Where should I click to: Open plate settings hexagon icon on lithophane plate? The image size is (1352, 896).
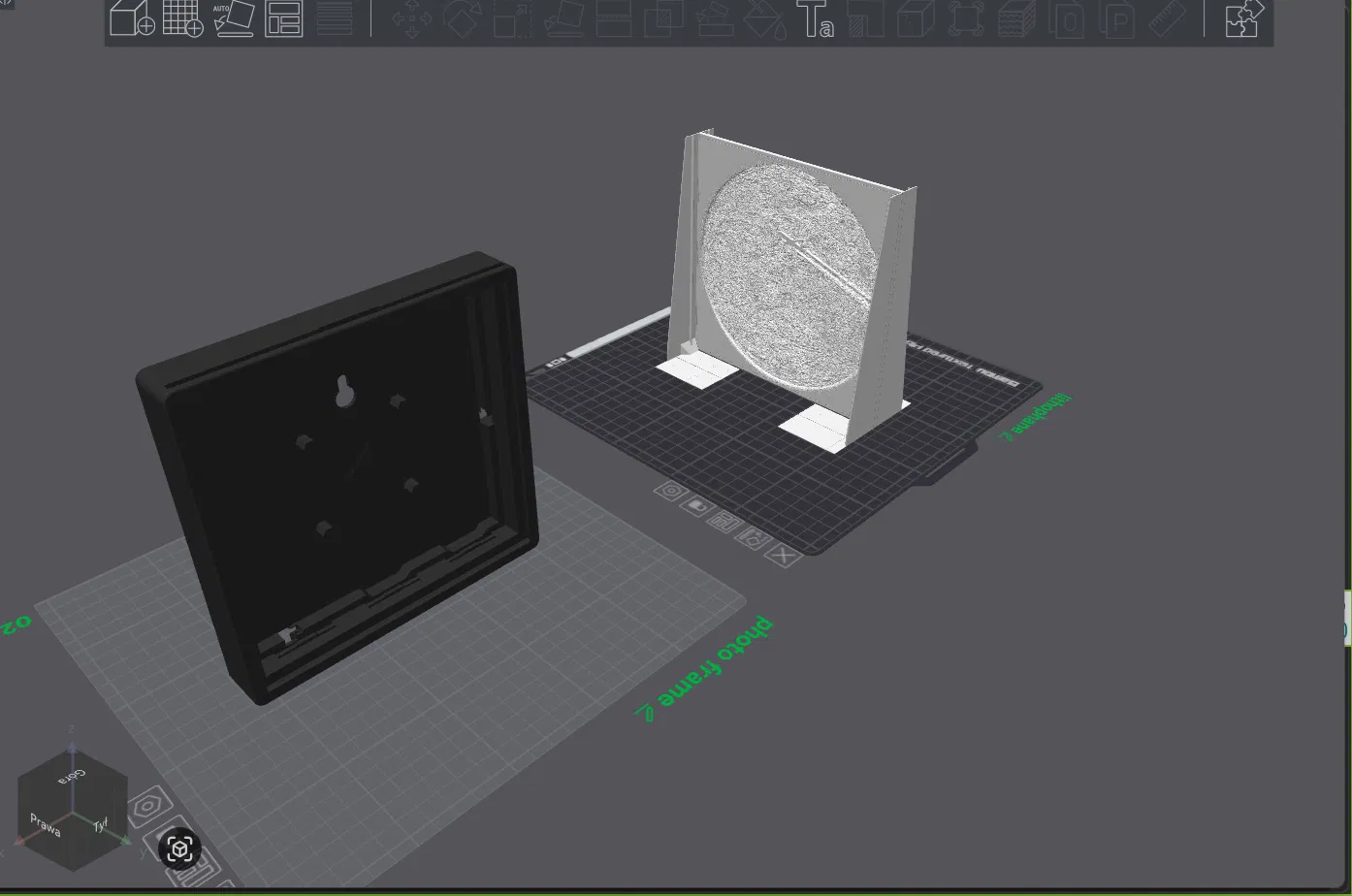click(x=669, y=491)
